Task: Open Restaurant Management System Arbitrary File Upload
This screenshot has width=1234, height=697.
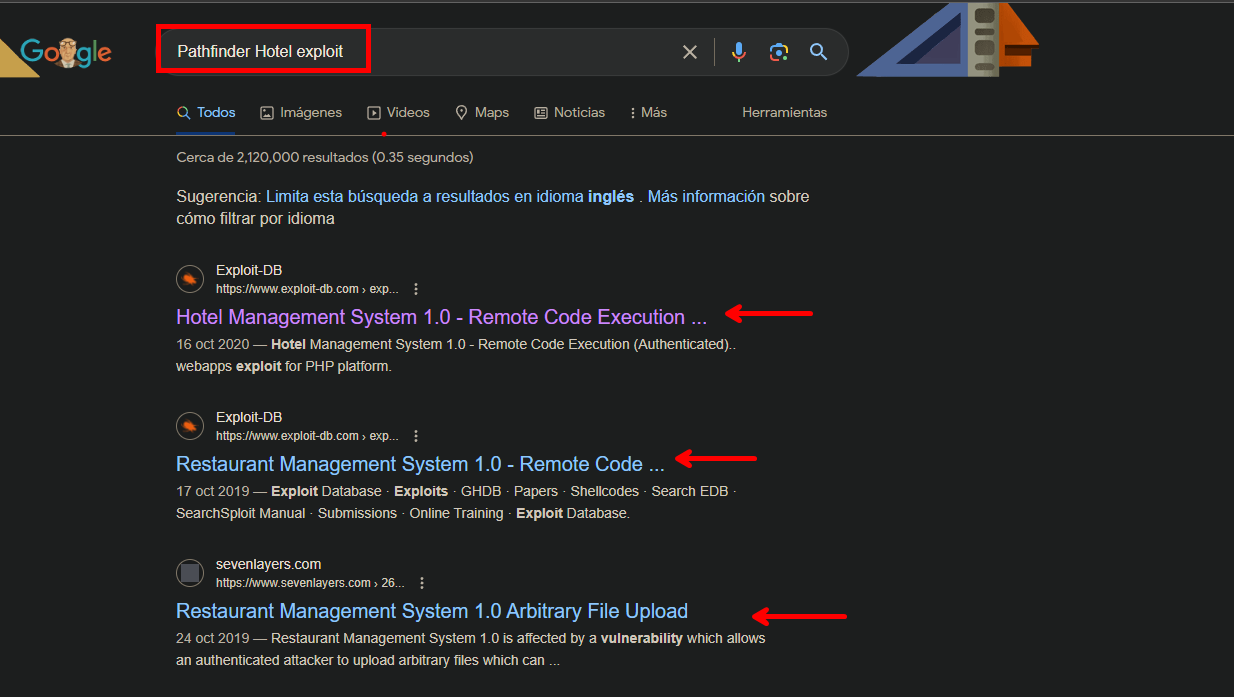Action: click(432, 611)
